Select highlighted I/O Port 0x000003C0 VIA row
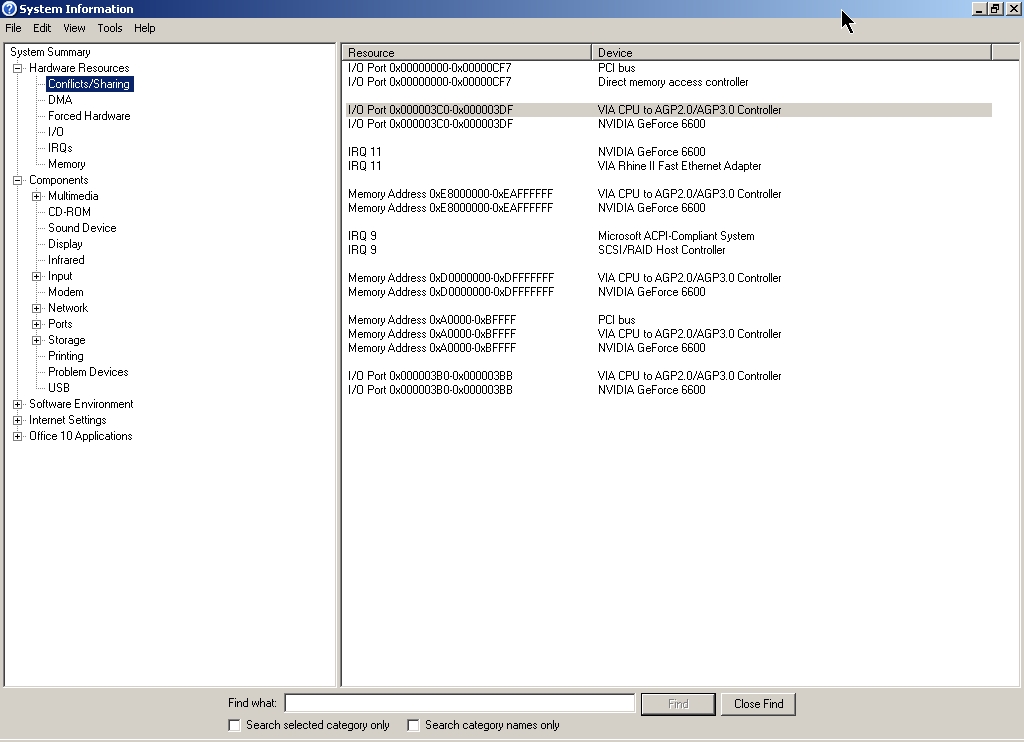The width and height of the screenshot is (1024, 742). (669, 110)
